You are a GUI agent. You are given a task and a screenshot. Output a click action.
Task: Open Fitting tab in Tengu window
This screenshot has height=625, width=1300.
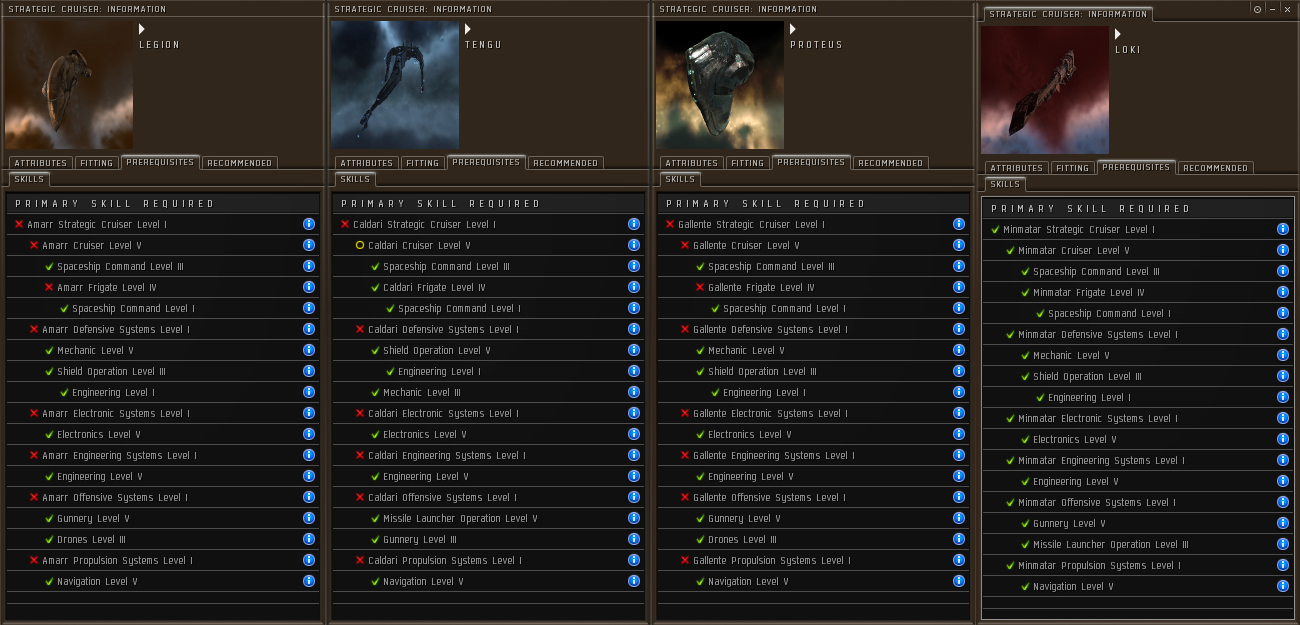[x=422, y=163]
